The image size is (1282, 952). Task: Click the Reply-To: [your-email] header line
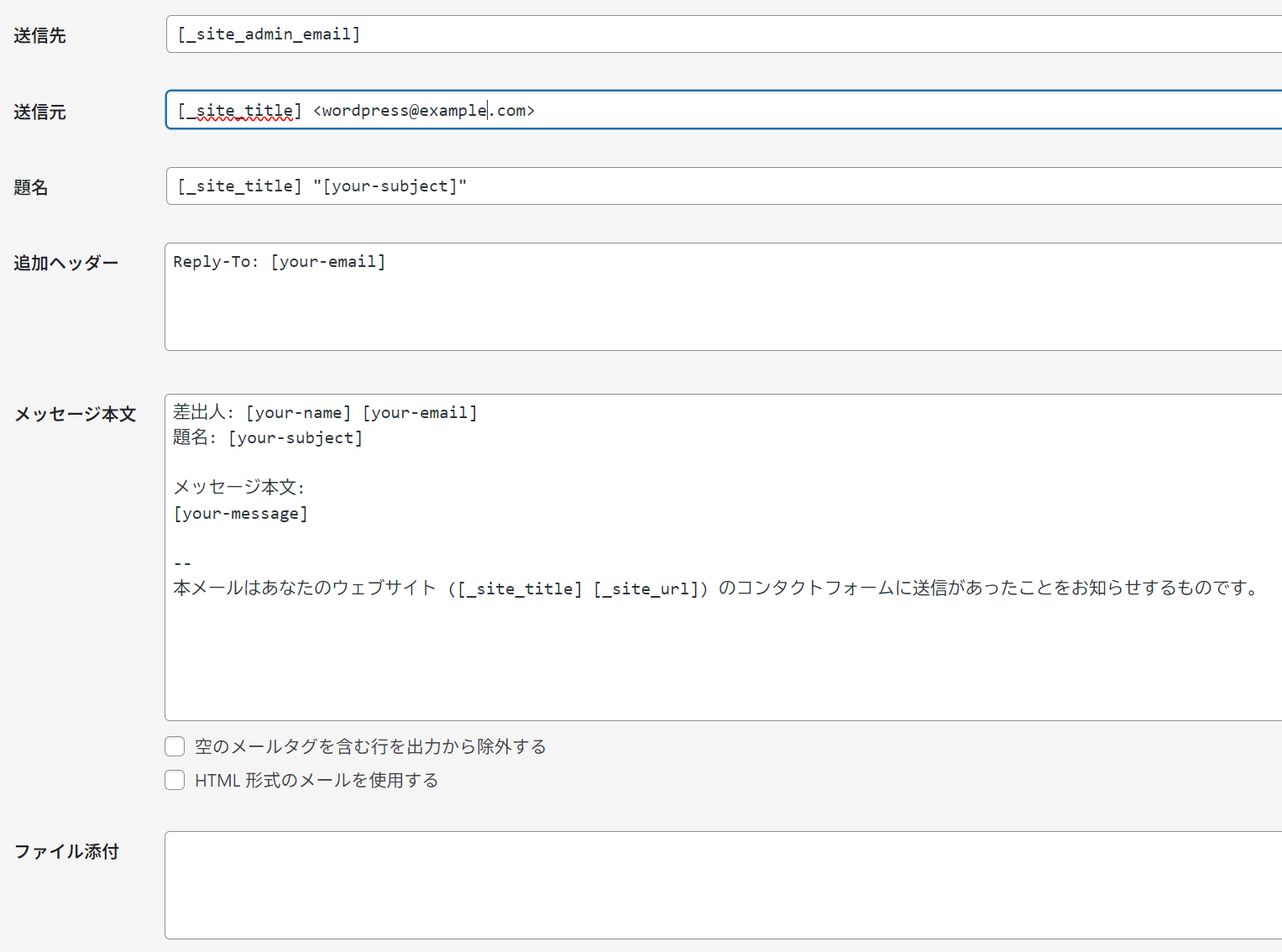pyautogui.click(x=279, y=262)
